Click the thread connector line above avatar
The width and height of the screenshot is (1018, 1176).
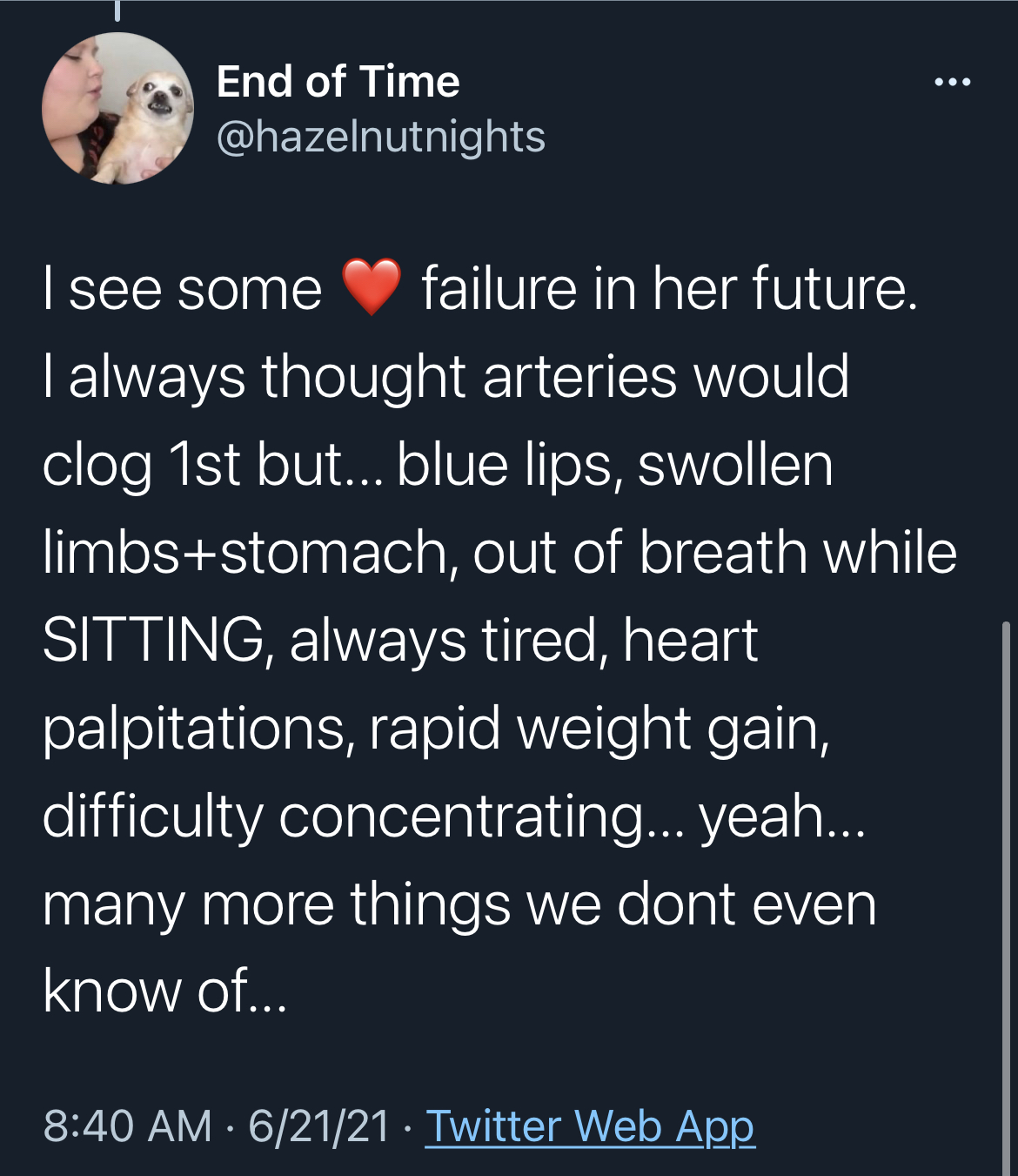tap(117, 10)
